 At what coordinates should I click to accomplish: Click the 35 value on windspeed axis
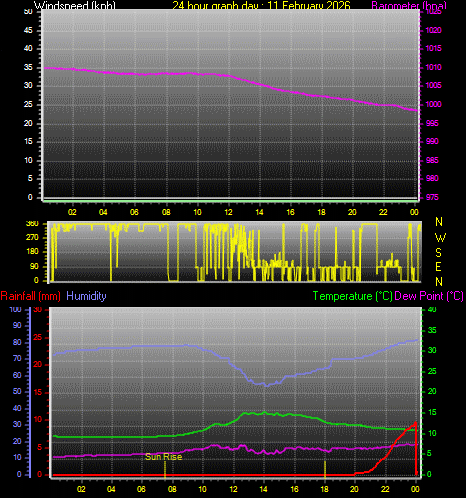pos(28,67)
